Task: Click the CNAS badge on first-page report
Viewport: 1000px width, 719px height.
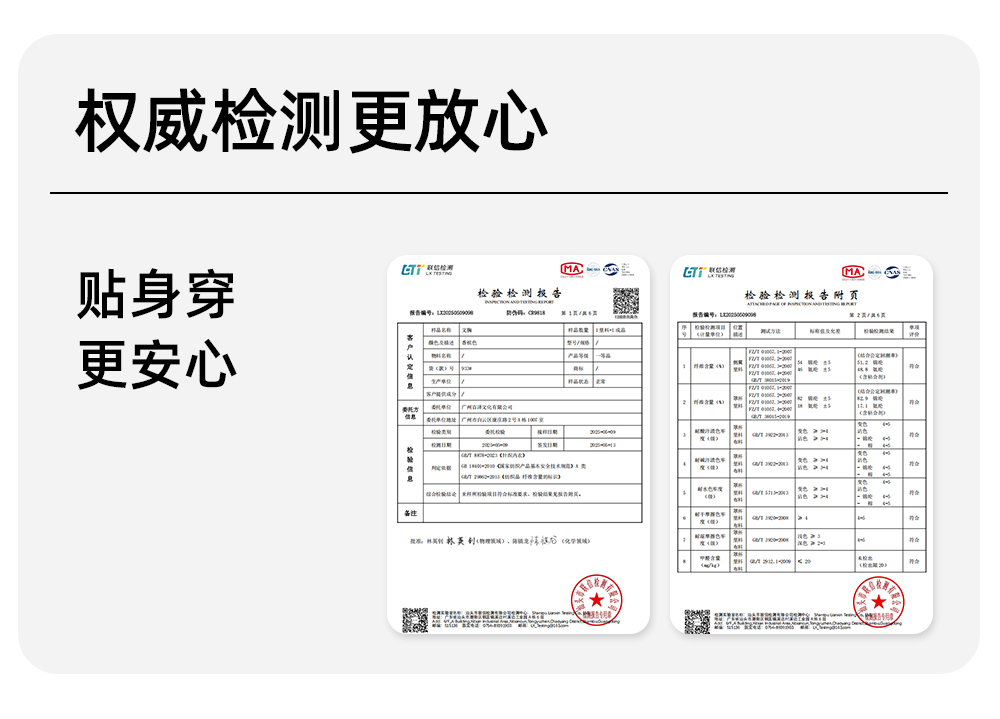Action: pyautogui.click(x=611, y=269)
